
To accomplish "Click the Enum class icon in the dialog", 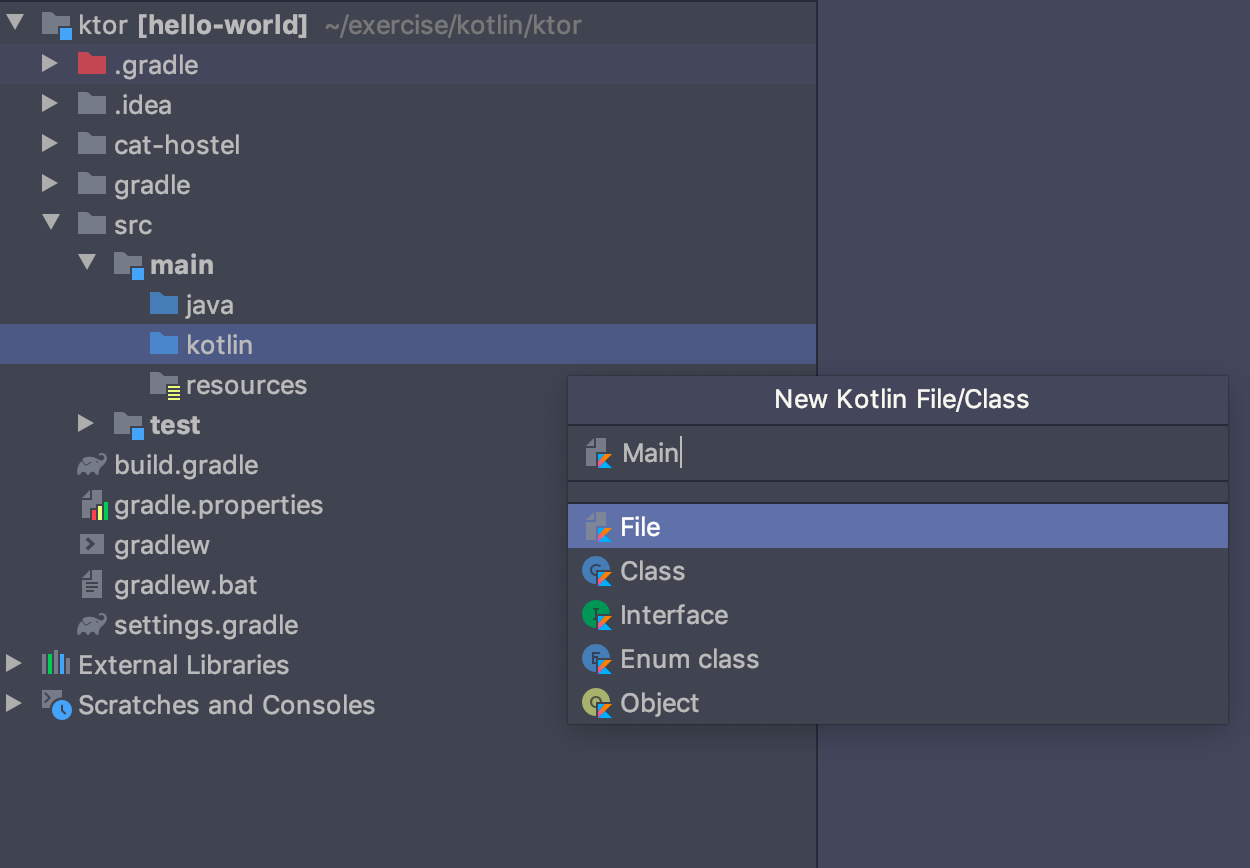I will (598, 658).
